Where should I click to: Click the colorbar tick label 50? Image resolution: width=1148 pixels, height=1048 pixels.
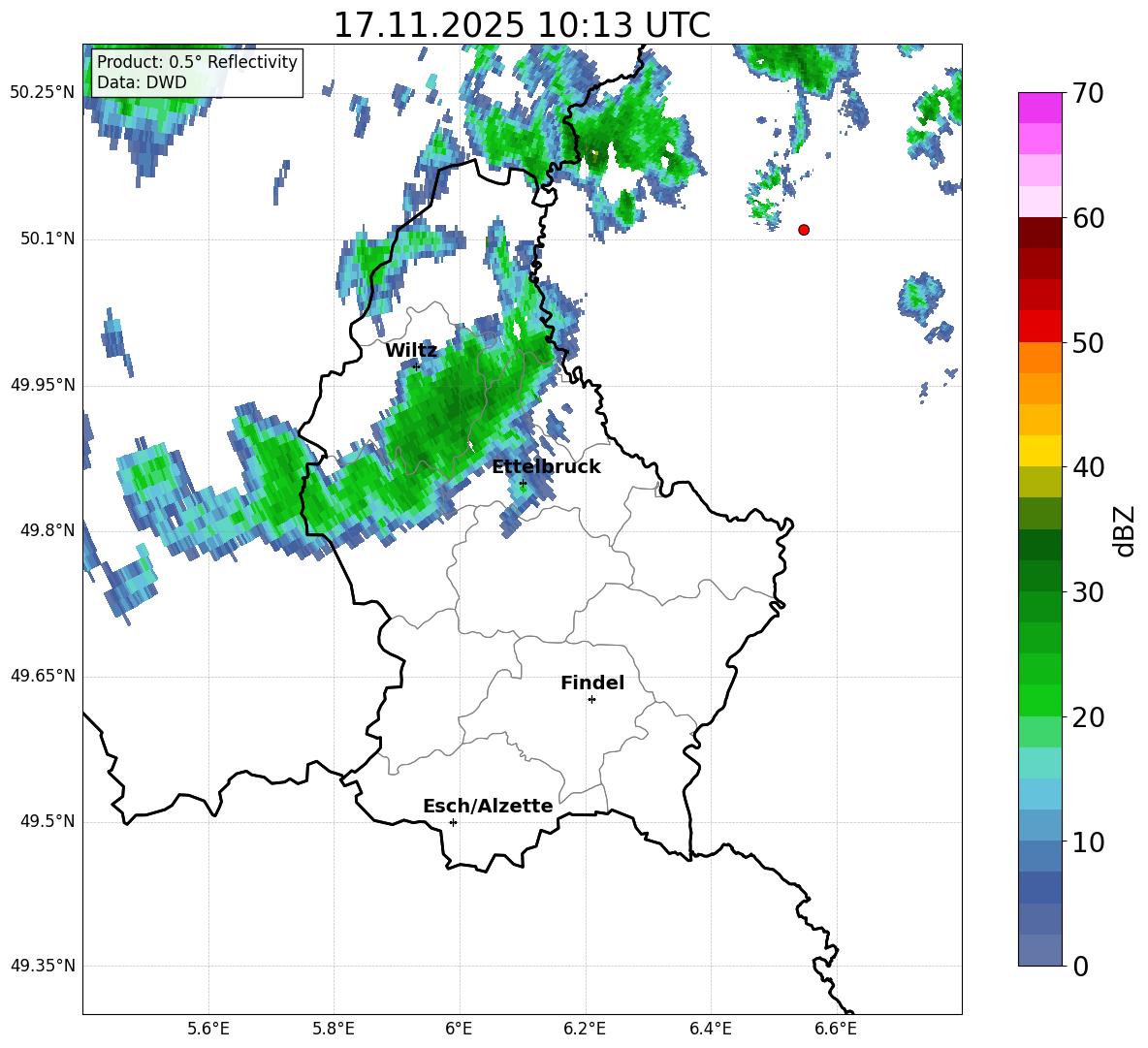pos(1088,343)
